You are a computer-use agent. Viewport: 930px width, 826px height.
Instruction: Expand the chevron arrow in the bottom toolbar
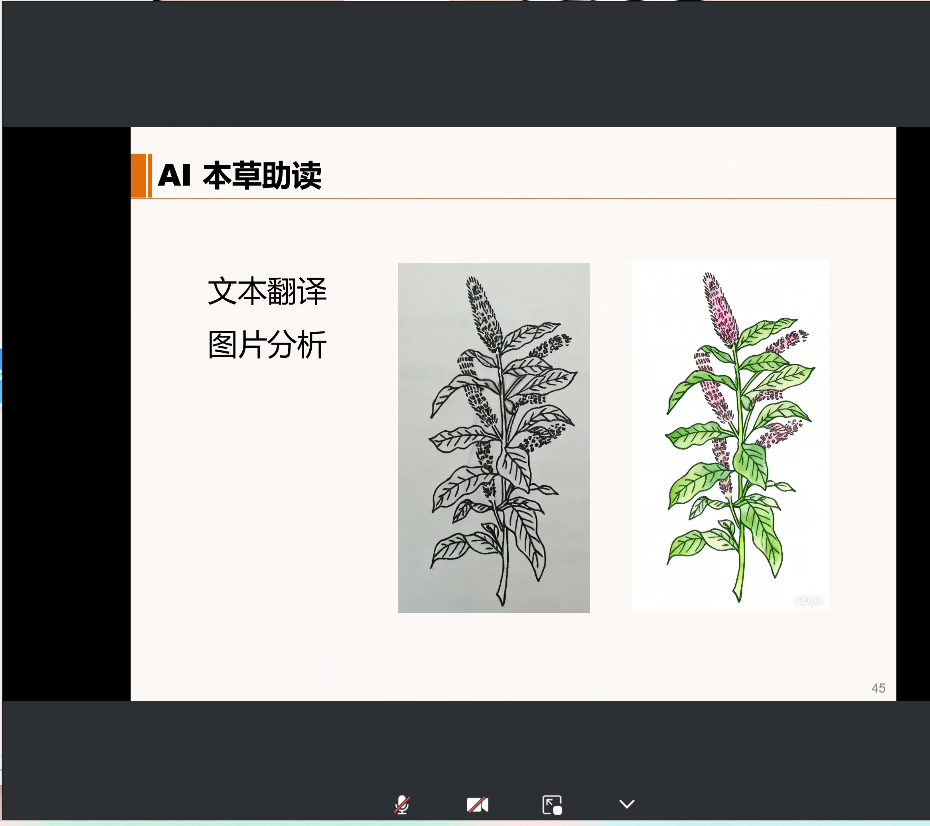pos(627,804)
